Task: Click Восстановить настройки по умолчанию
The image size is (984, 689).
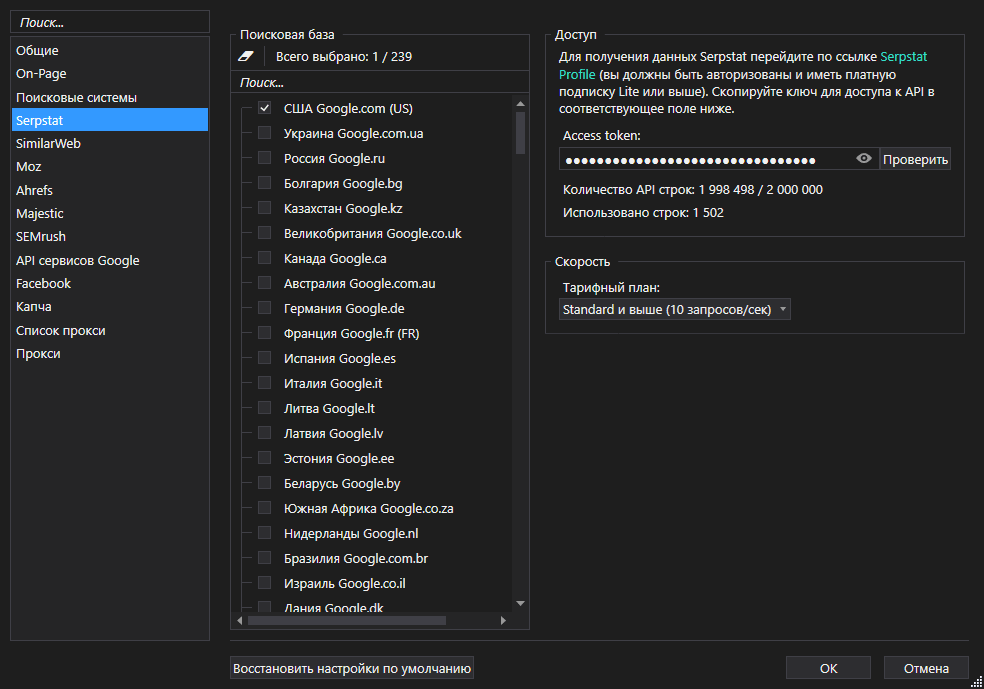Action: click(351, 668)
